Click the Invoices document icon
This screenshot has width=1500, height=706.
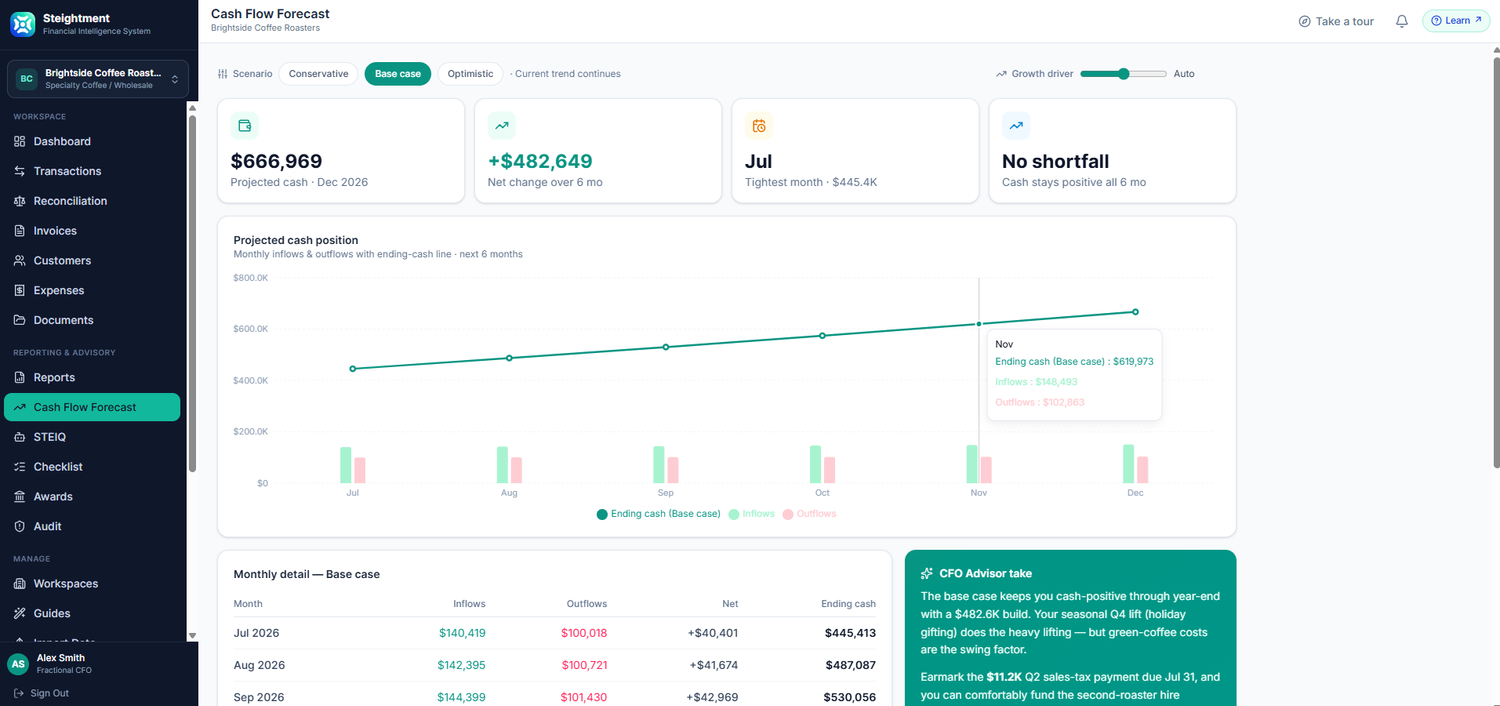[19, 231]
